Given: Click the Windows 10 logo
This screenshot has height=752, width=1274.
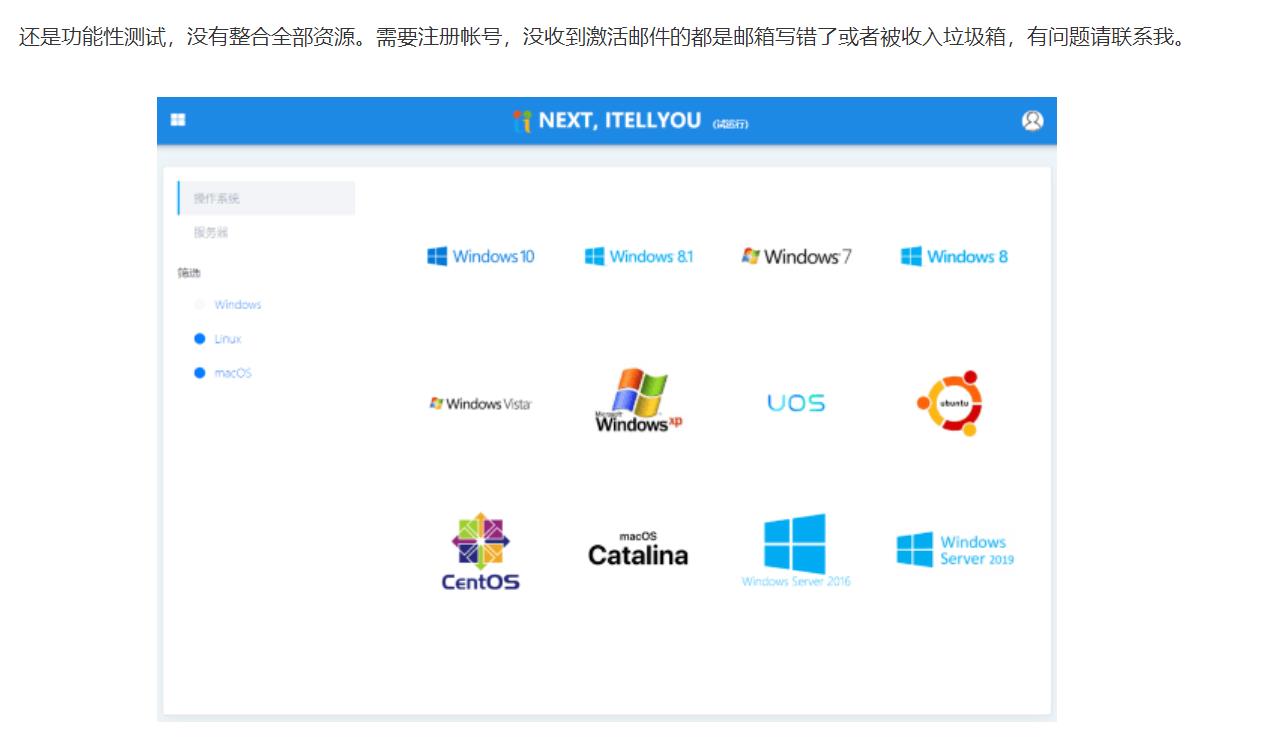Looking at the screenshot, I should pos(481,257).
